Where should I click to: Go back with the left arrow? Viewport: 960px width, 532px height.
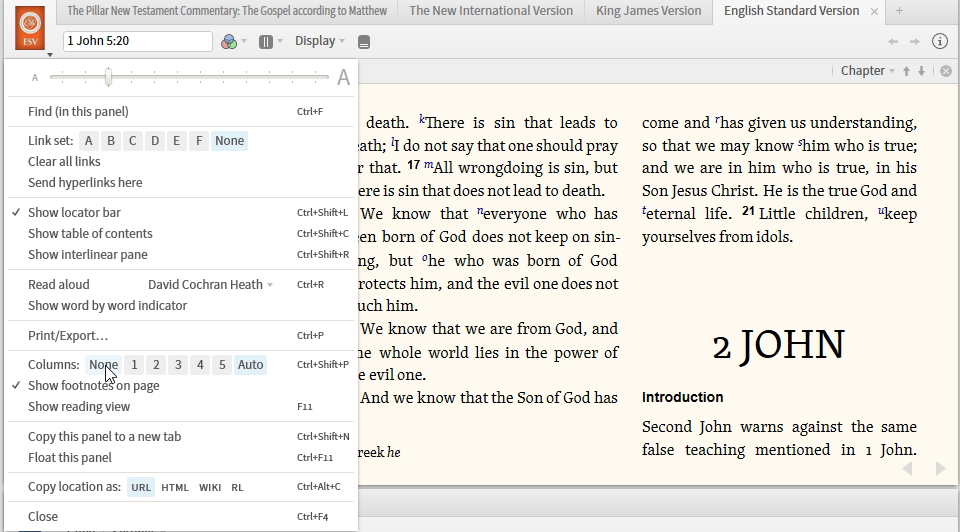[x=893, y=41]
